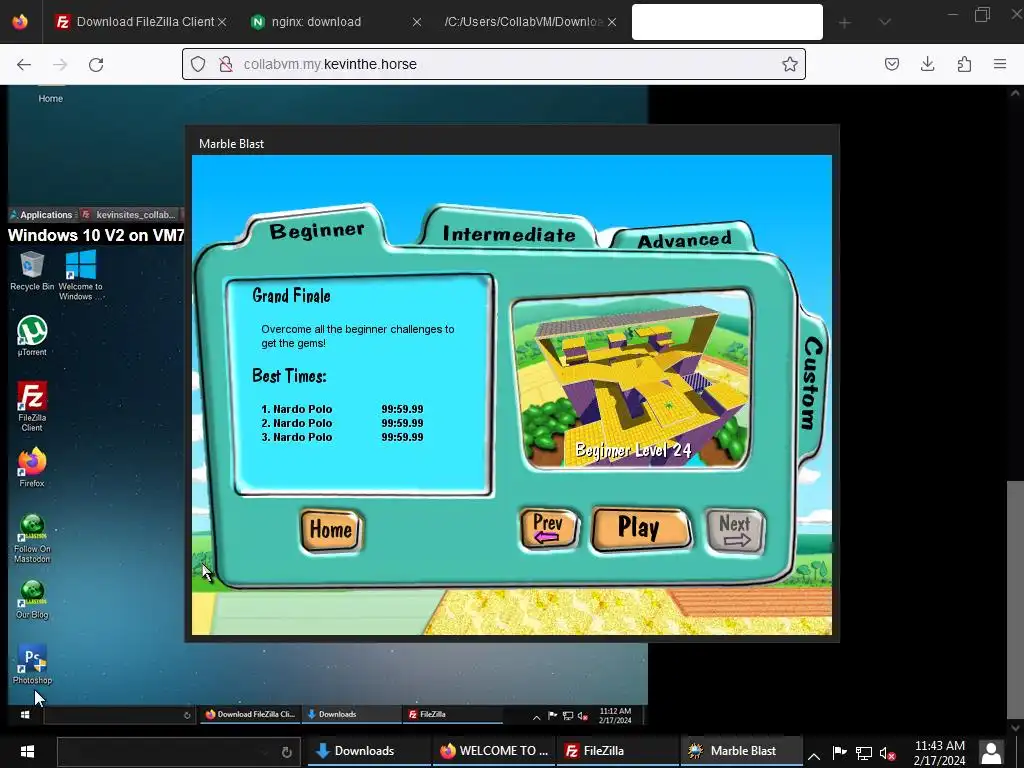Select kevinsites_collab... item in VM panel
Screen dimensions: 1024x768
point(129,214)
